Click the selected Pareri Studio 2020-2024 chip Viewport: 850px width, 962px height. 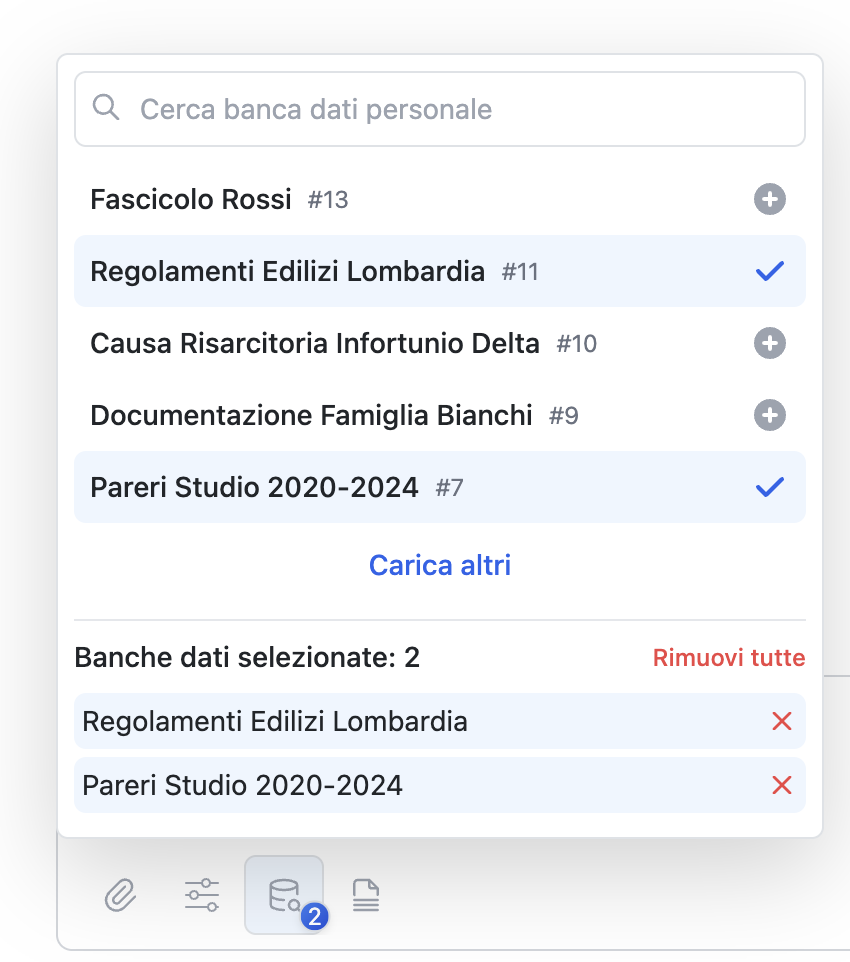[243, 785]
